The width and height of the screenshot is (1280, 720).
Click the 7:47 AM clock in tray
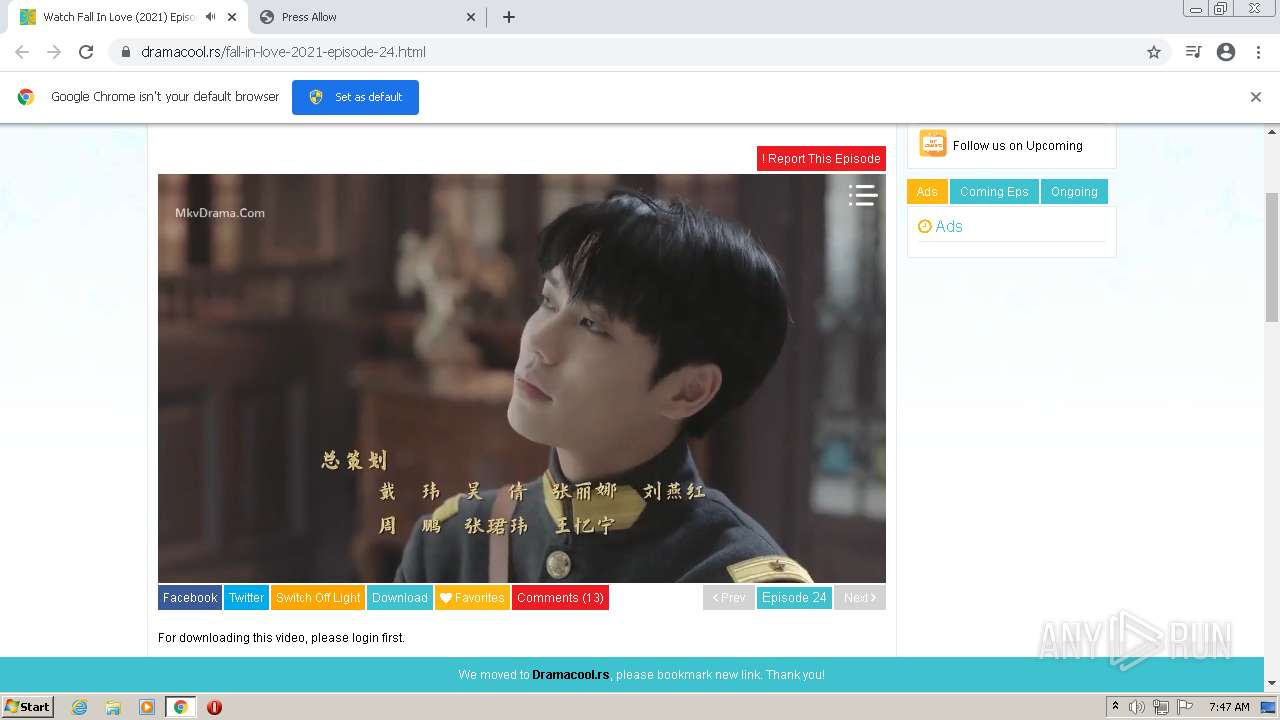(x=1229, y=707)
